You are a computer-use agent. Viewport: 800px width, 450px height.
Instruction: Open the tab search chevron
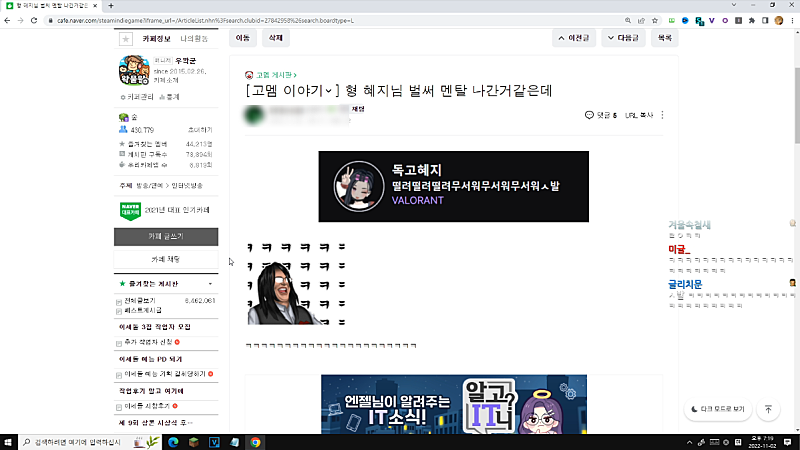click(x=734, y=5)
